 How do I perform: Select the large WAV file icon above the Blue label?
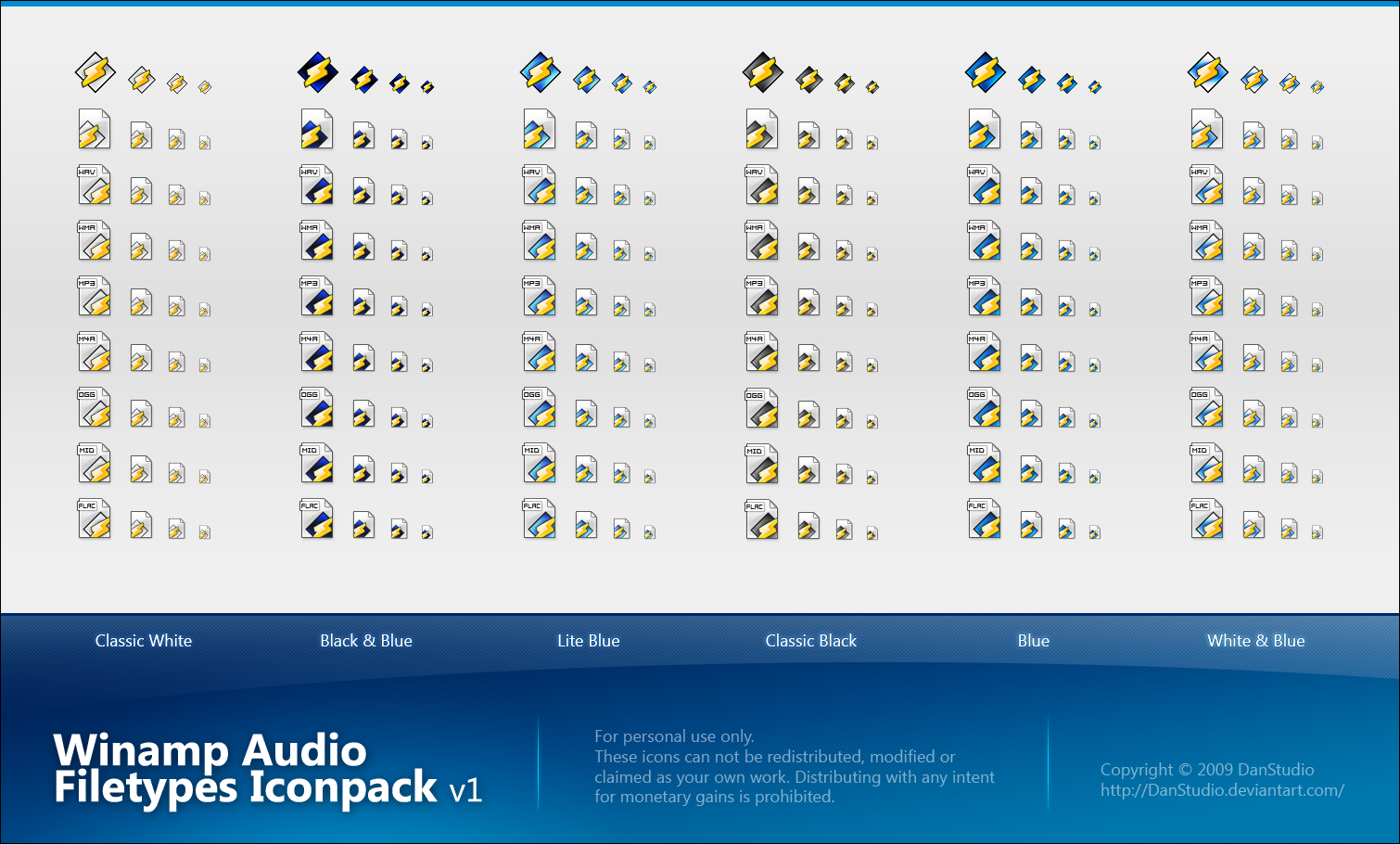click(985, 185)
